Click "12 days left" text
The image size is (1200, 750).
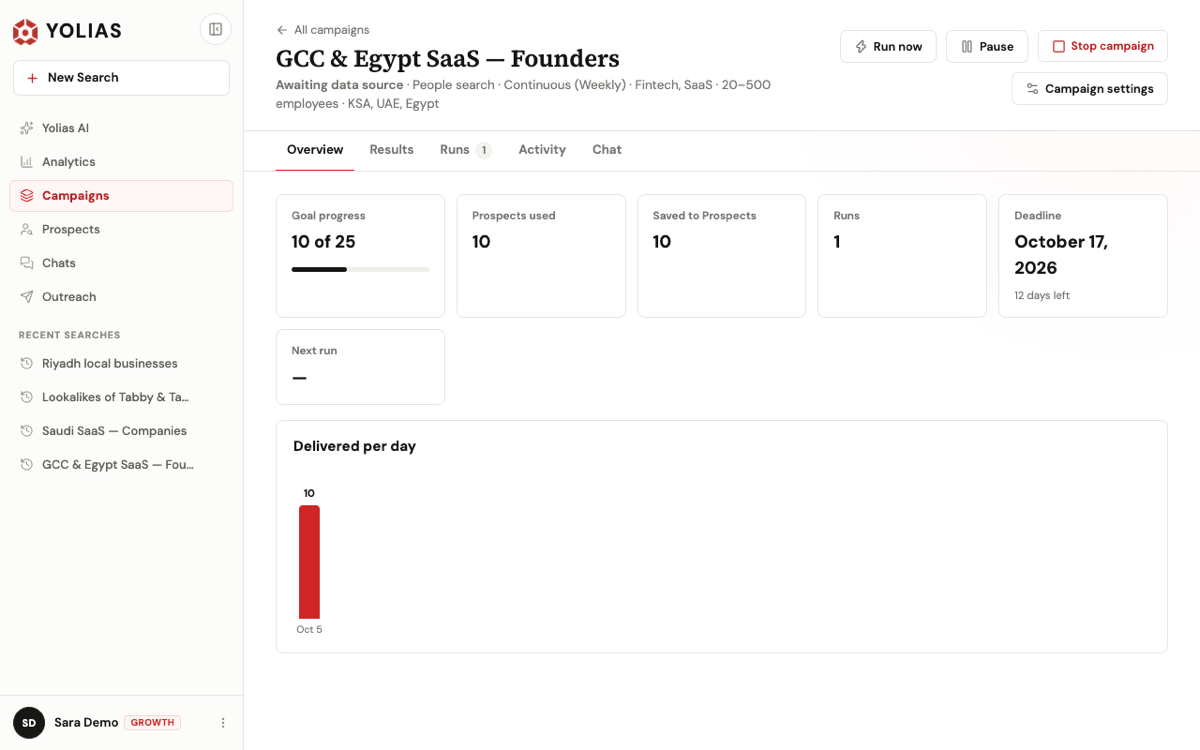point(1042,296)
